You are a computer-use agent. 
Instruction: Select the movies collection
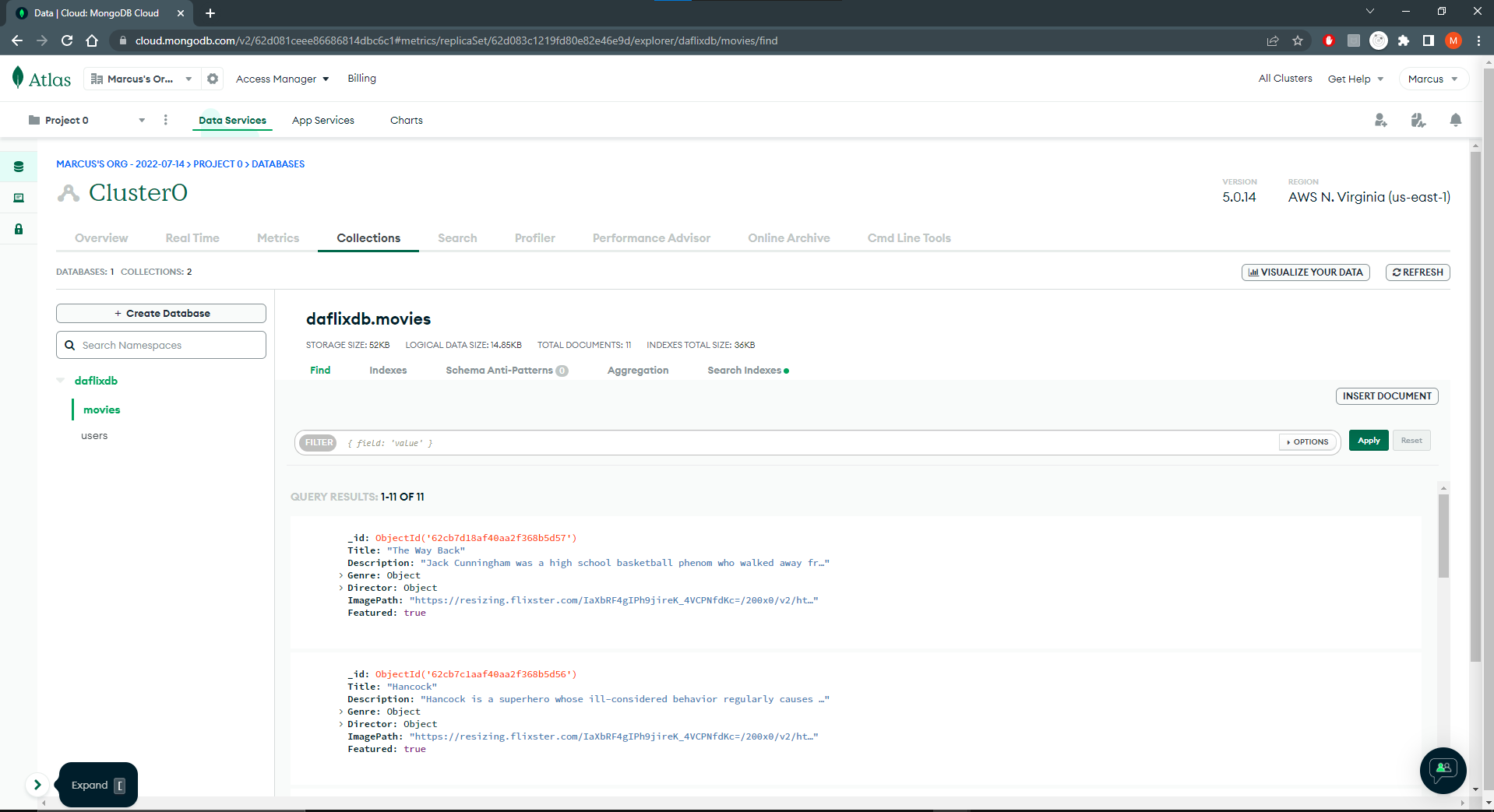pos(102,410)
